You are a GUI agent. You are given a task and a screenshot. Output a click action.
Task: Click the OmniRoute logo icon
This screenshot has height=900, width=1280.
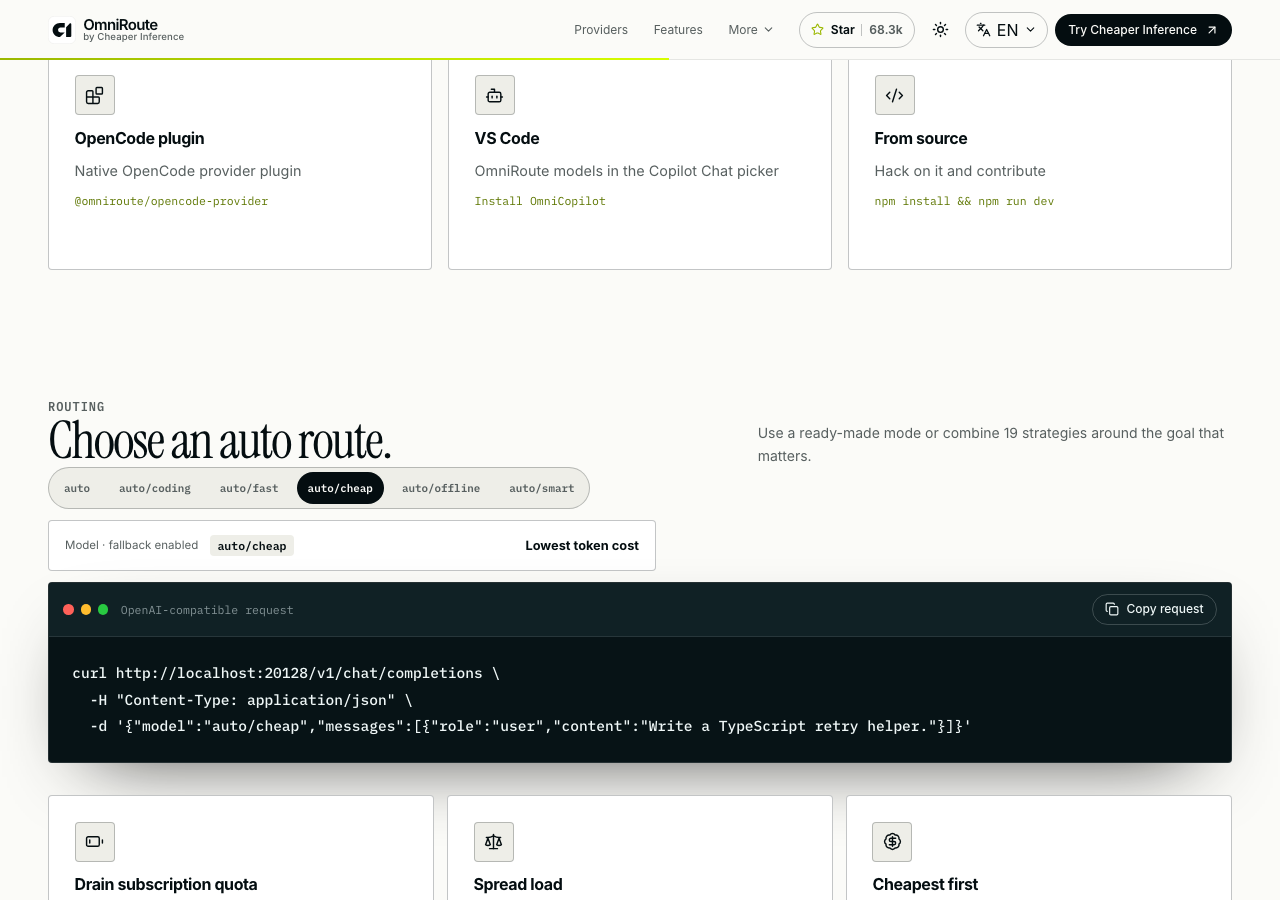tap(62, 30)
